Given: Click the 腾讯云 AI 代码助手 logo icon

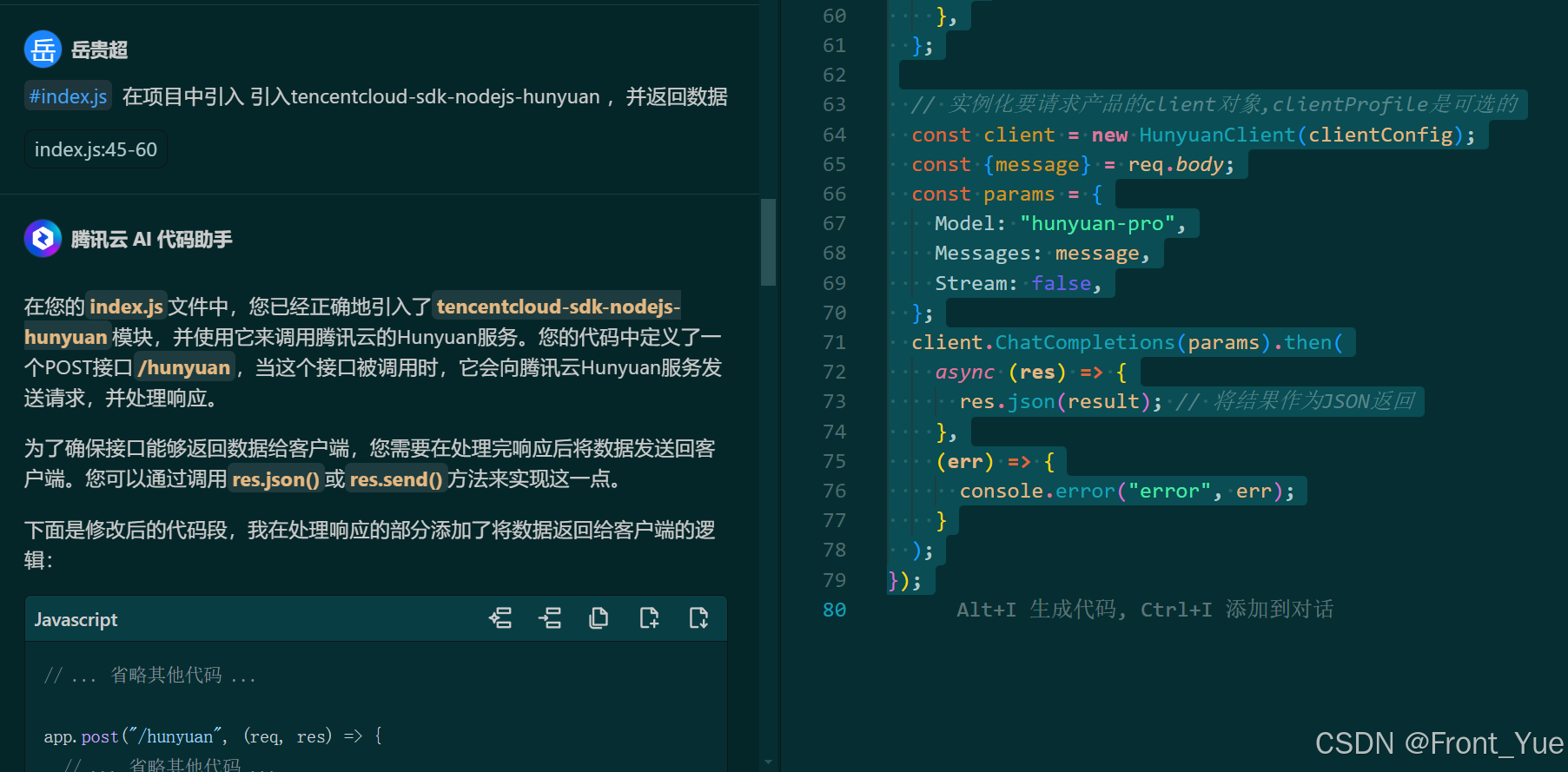Looking at the screenshot, I should (x=43, y=239).
